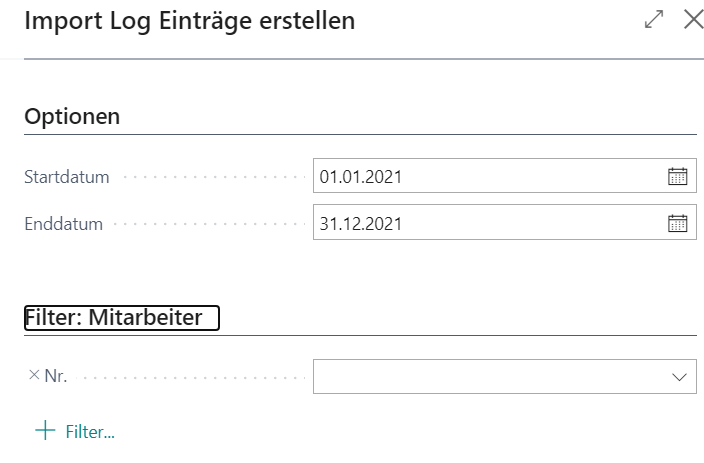Click on the 31.12.2021 date value
Screen dimensions: 704x463
click(x=361, y=224)
